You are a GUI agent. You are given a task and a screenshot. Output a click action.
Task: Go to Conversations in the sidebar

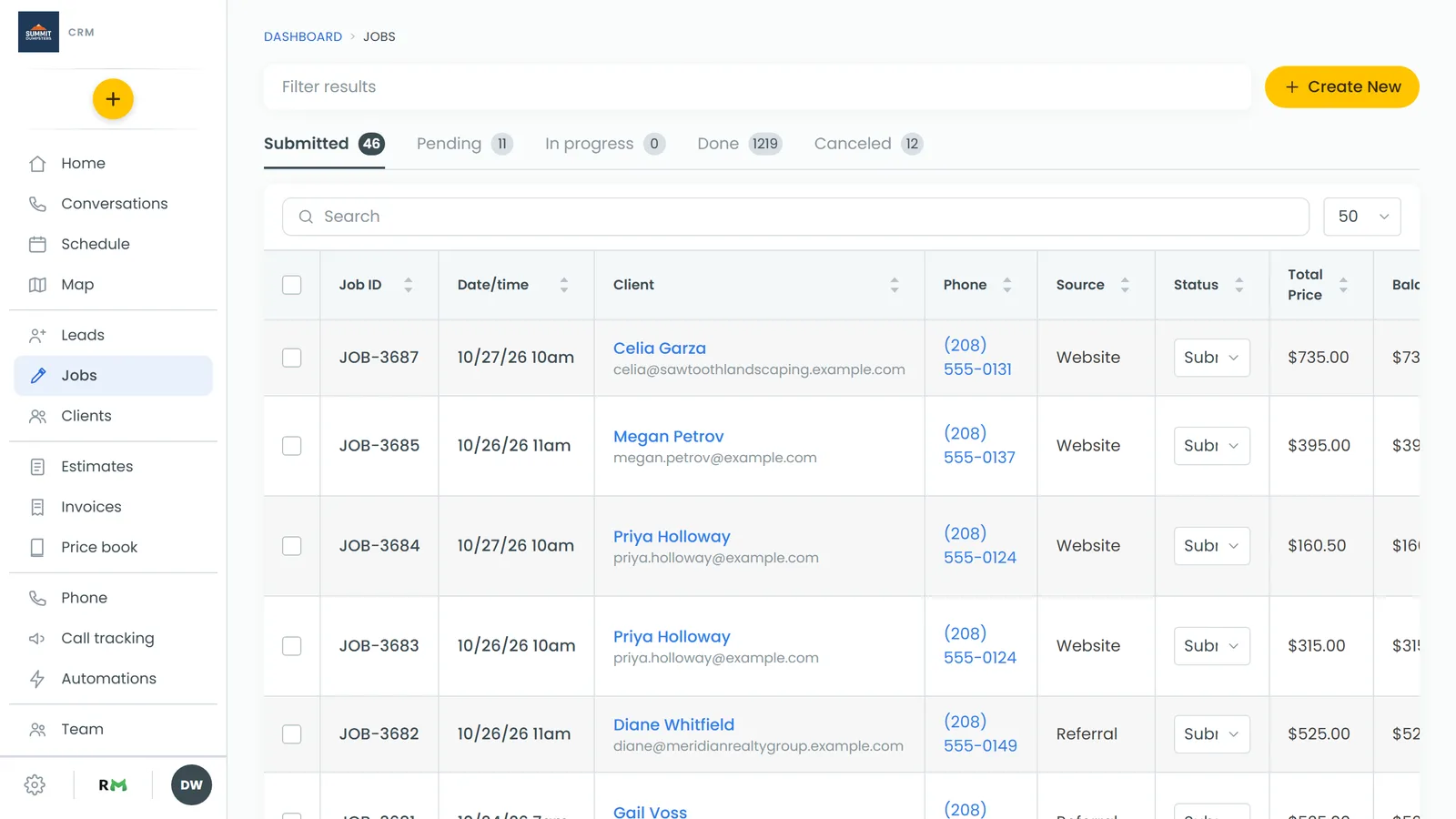113,204
